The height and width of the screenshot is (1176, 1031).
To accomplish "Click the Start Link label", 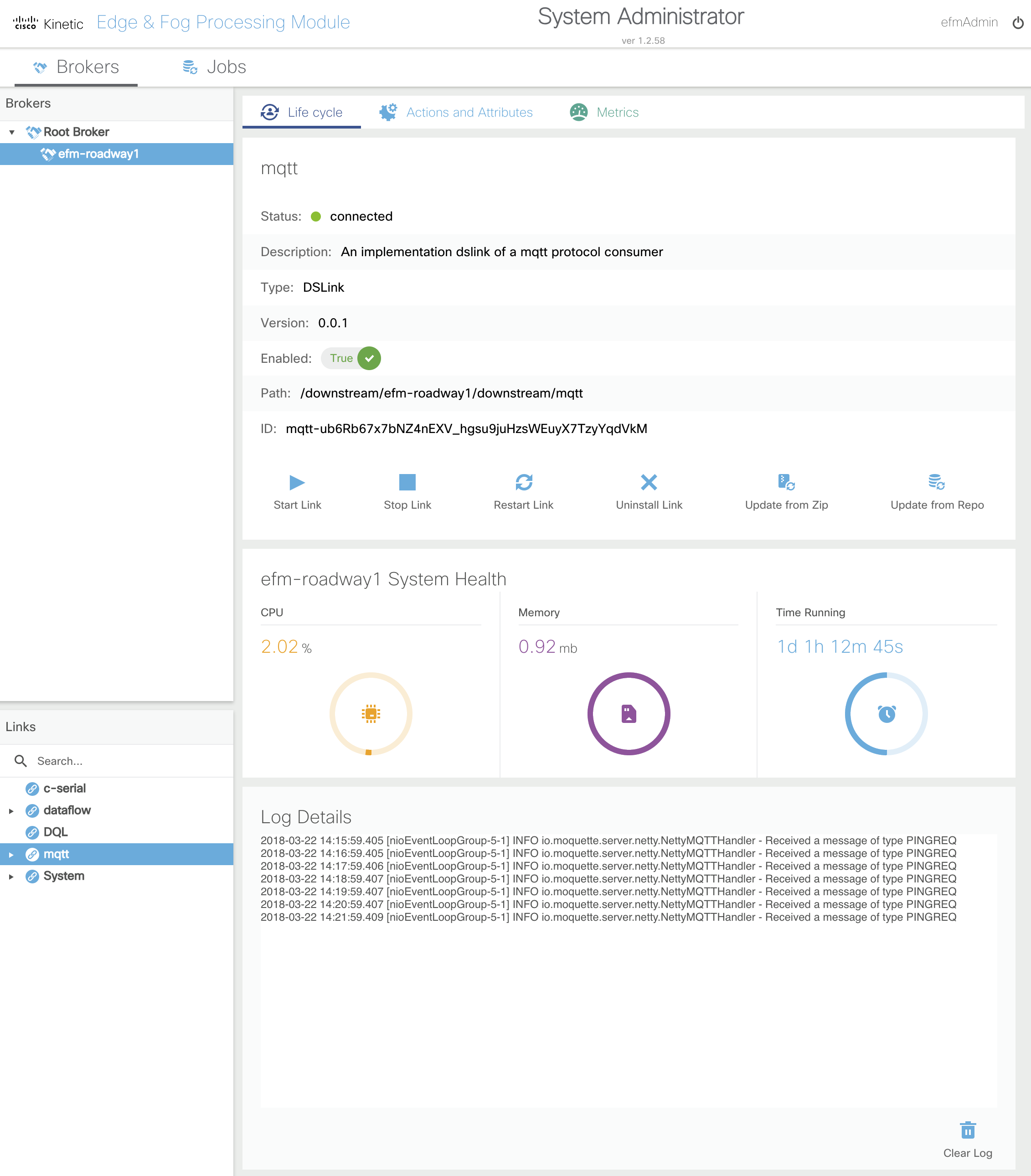I will (298, 505).
